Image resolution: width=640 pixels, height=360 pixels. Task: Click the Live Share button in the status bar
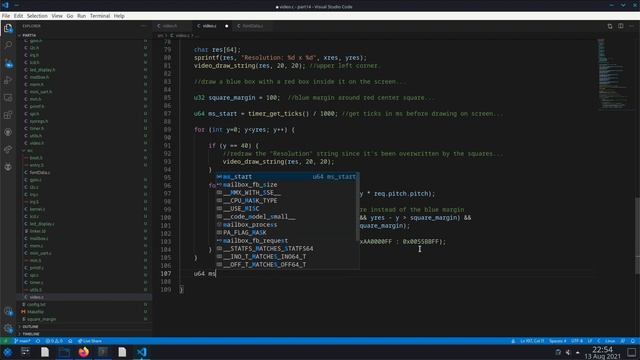click(x=89, y=341)
